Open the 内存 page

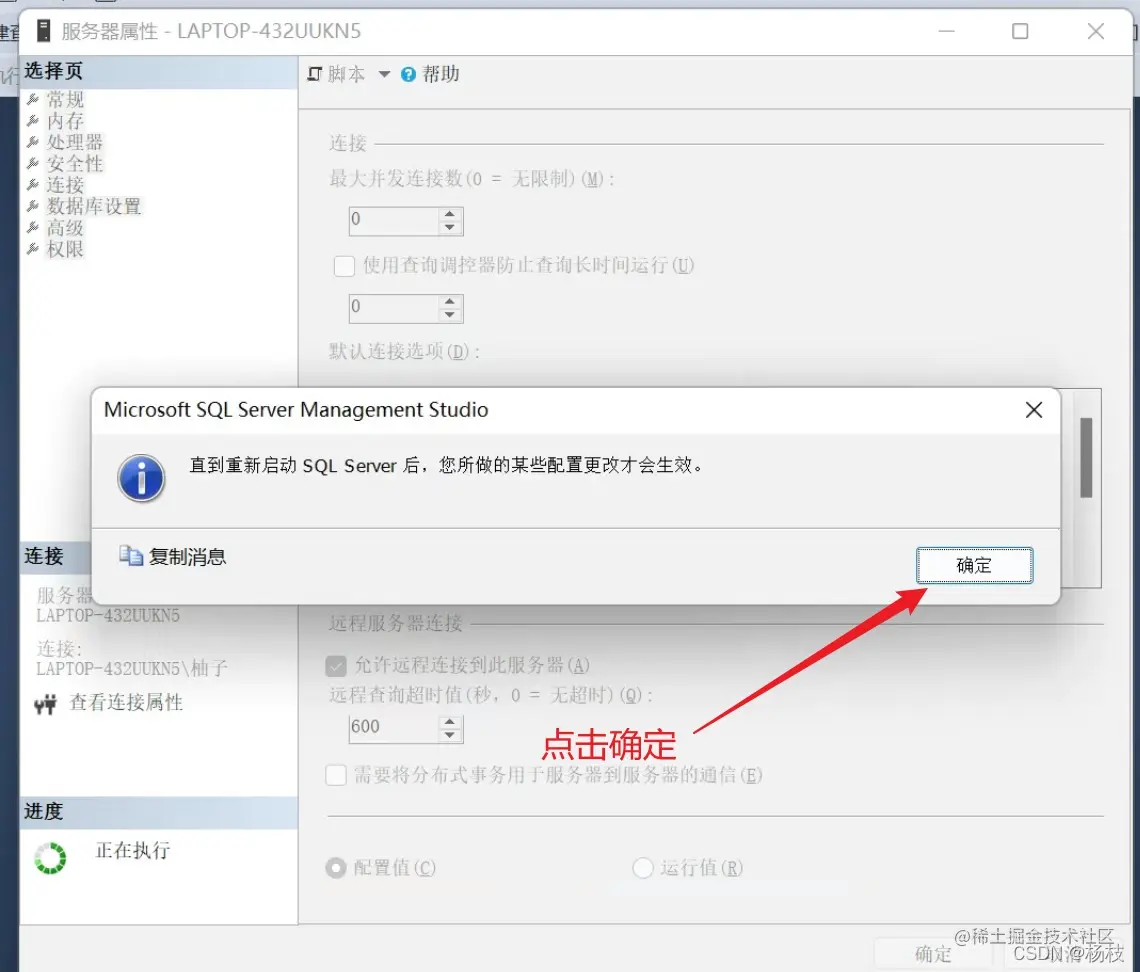pos(65,121)
